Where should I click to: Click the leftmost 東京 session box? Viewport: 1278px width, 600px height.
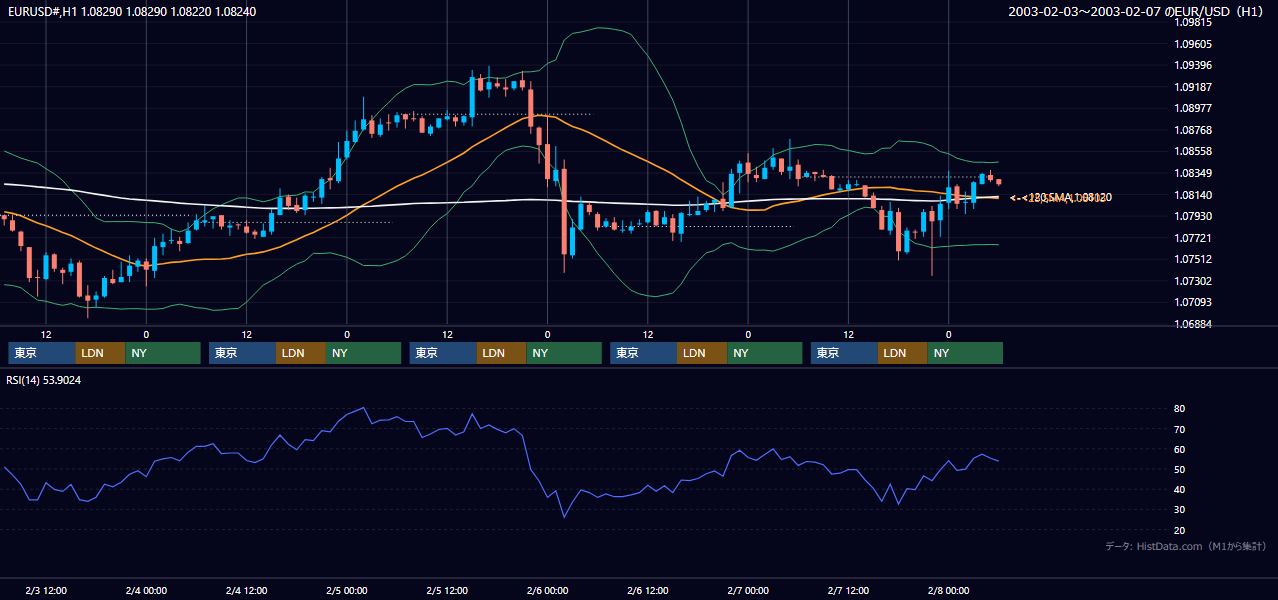[41, 353]
